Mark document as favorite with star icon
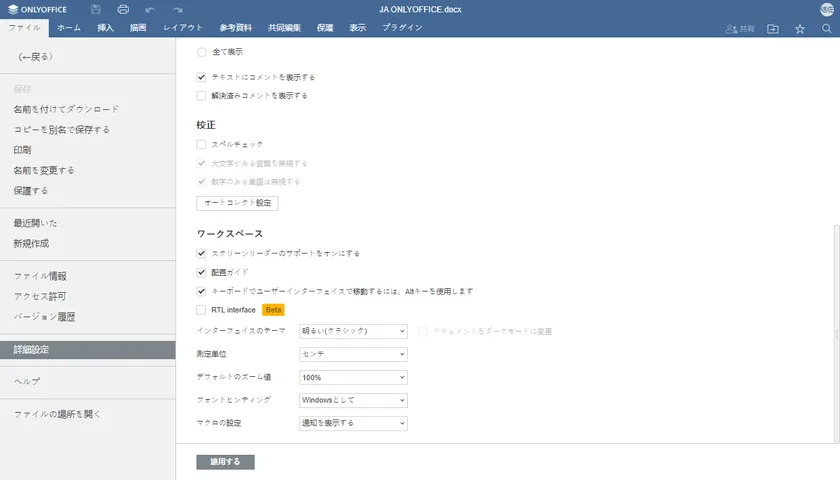 (x=800, y=29)
